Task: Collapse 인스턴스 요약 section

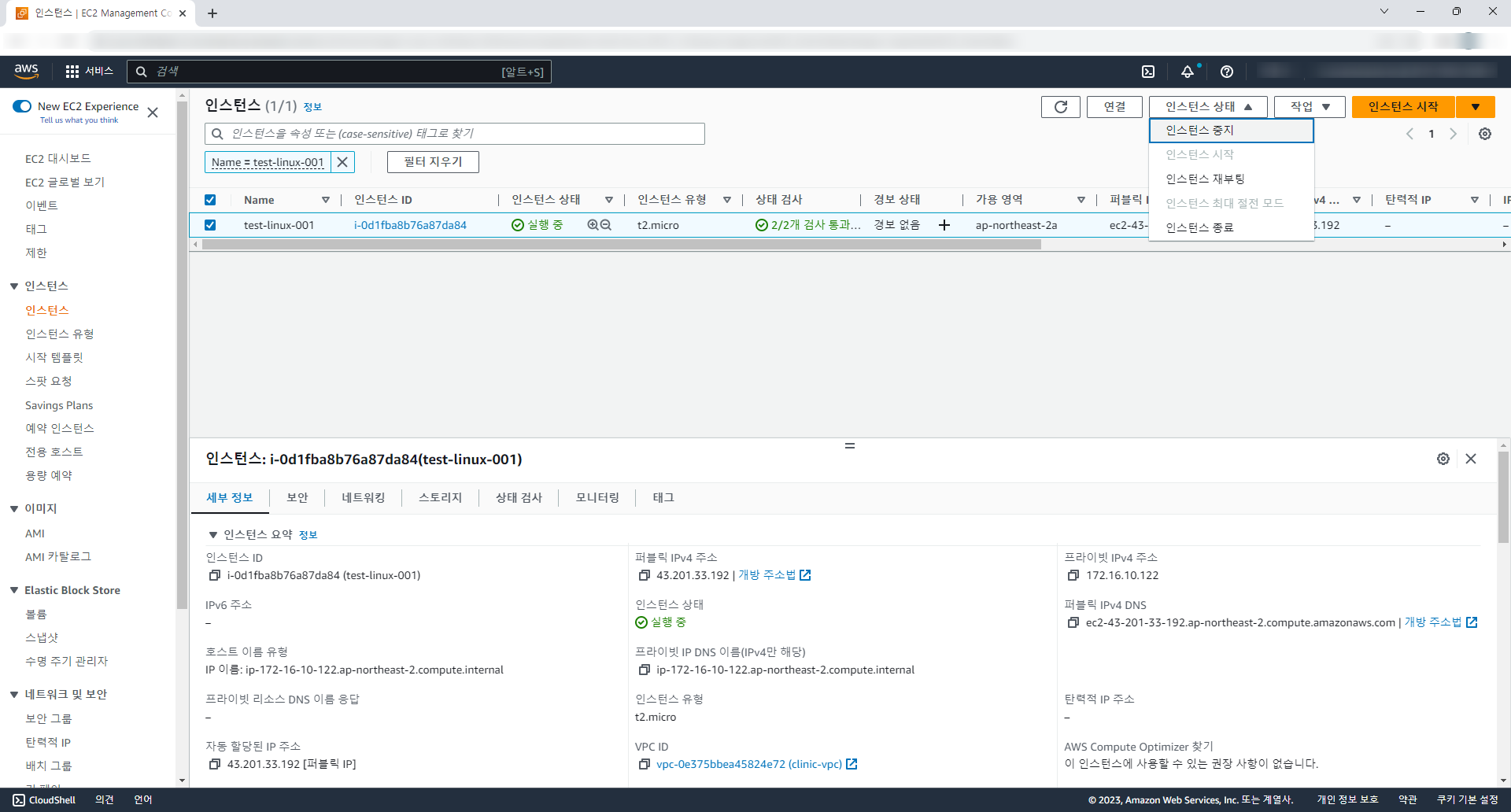Action: [212, 535]
